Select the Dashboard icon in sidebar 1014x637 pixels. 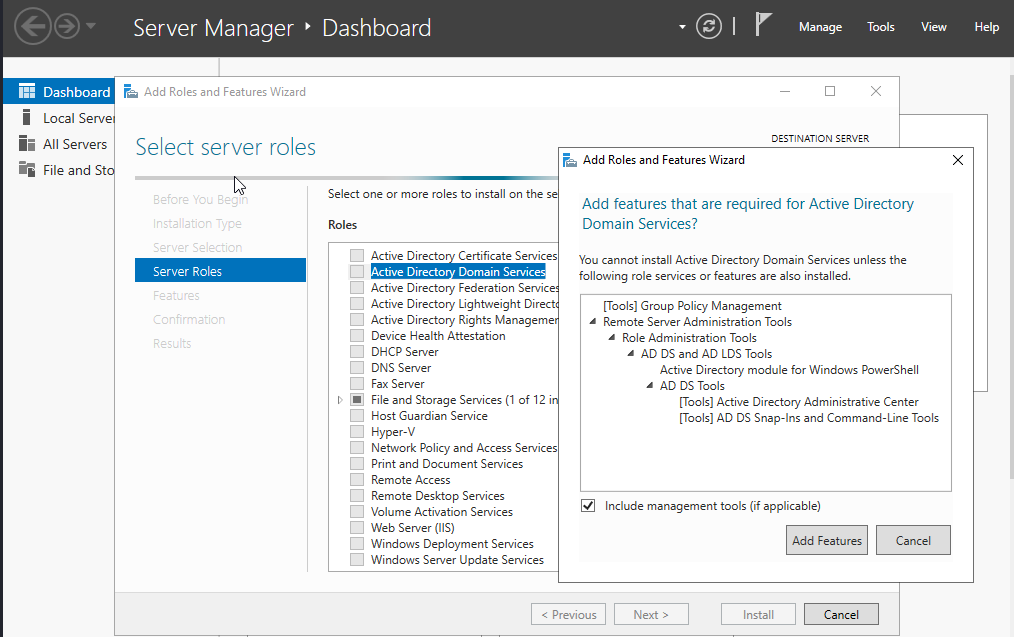[27, 92]
